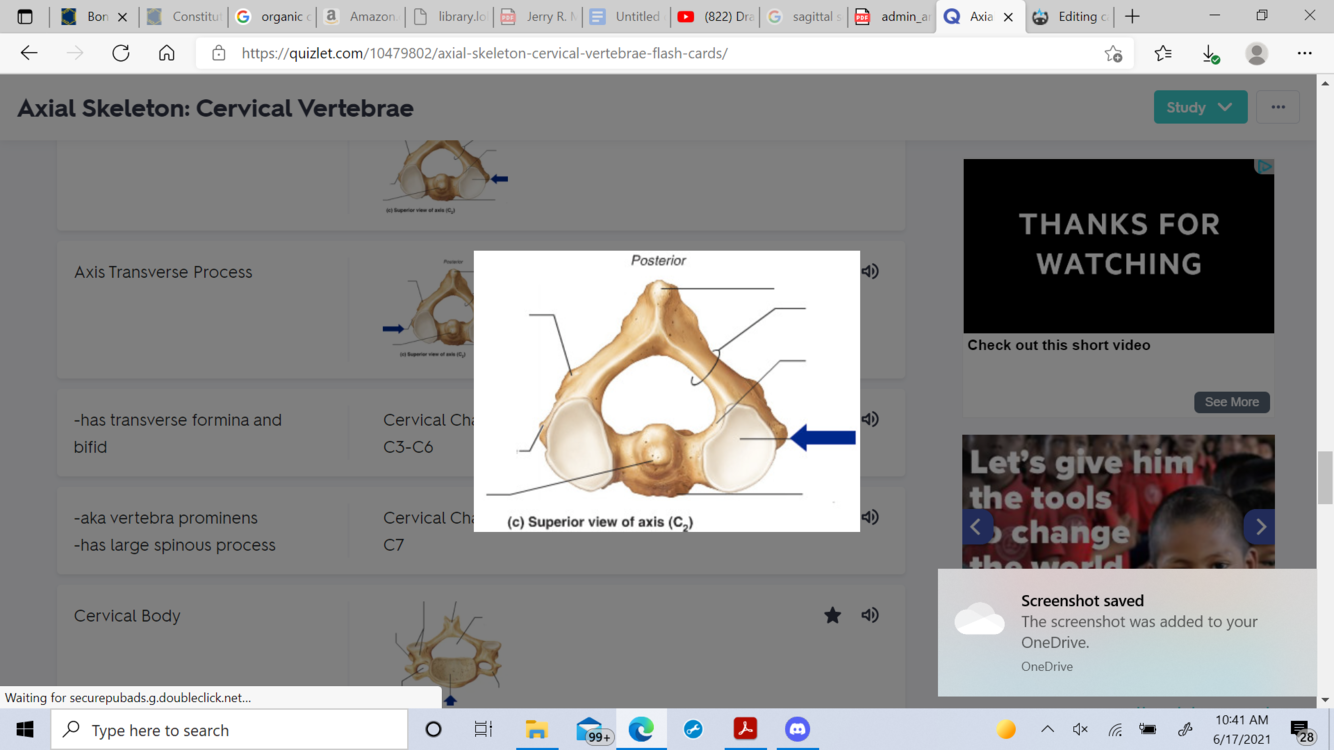Switch to the organic Google tab
Image resolution: width=1334 pixels, height=750 pixels.
pos(272,16)
